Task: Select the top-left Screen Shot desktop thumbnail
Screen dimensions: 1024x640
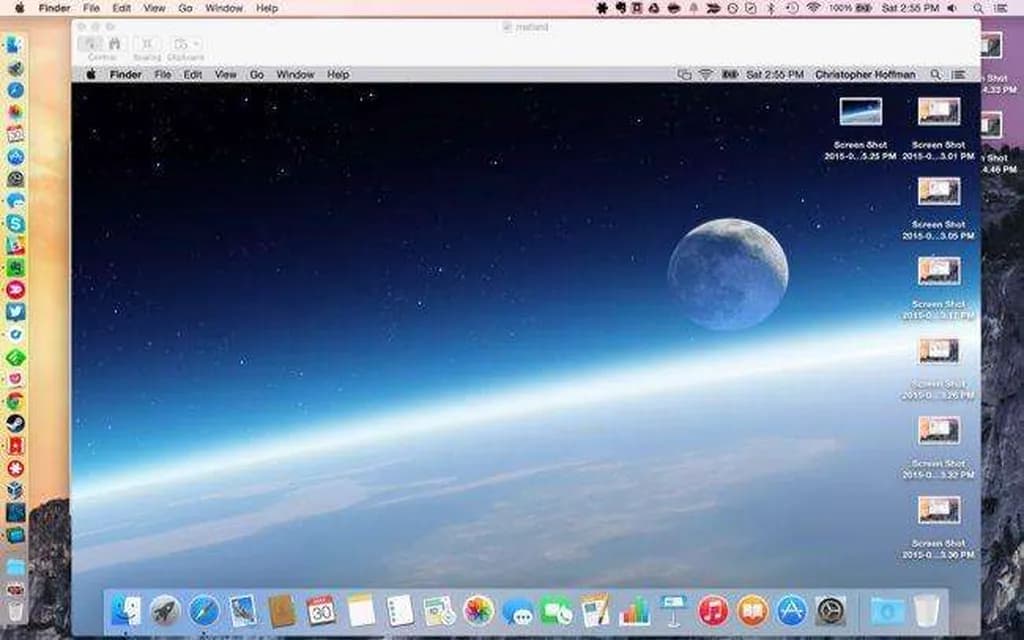Action: point(860,111)
